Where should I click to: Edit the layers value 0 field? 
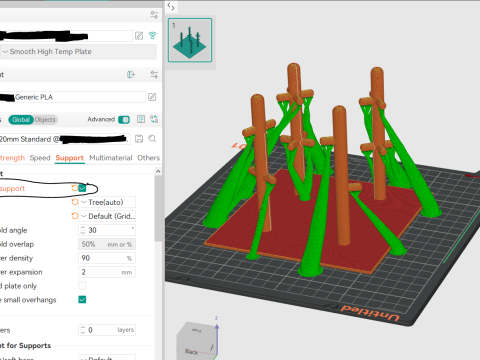(x=107, y=330)
